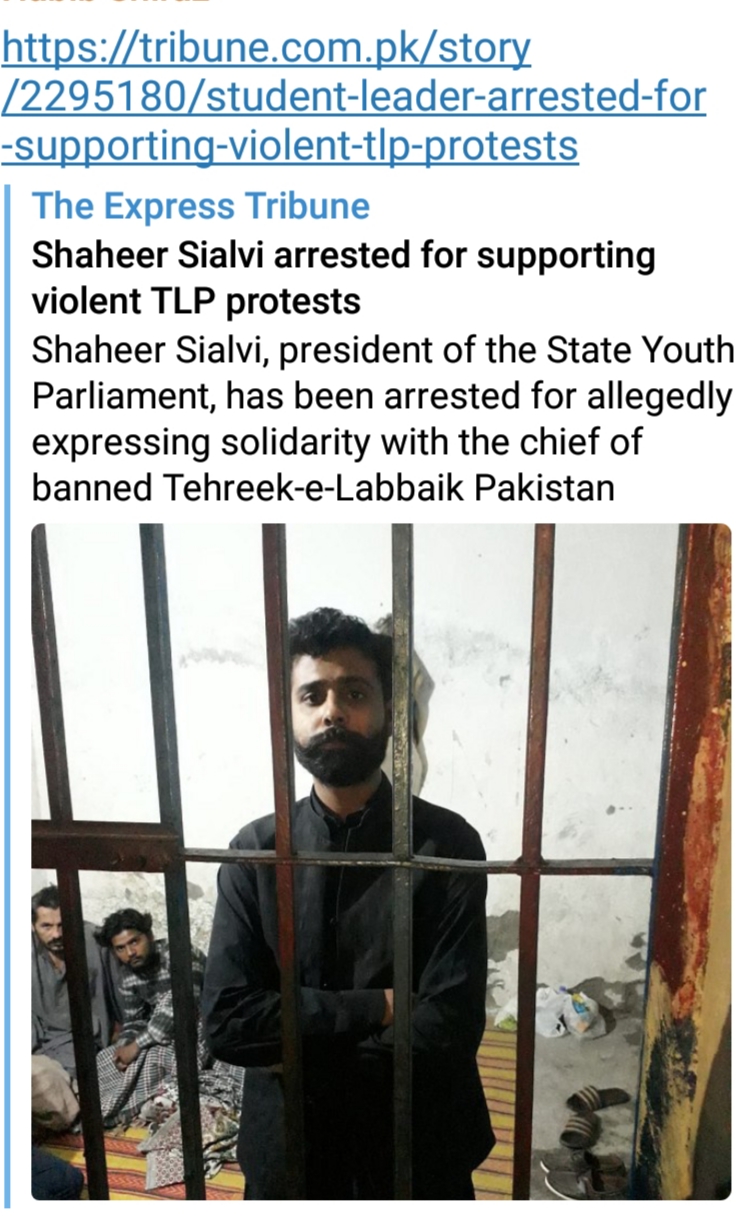This screenshot has height=1217, width=750.
Task: Click headline "Shaheer Sialvi arrested for supporting"
Action: pos(344,256)
